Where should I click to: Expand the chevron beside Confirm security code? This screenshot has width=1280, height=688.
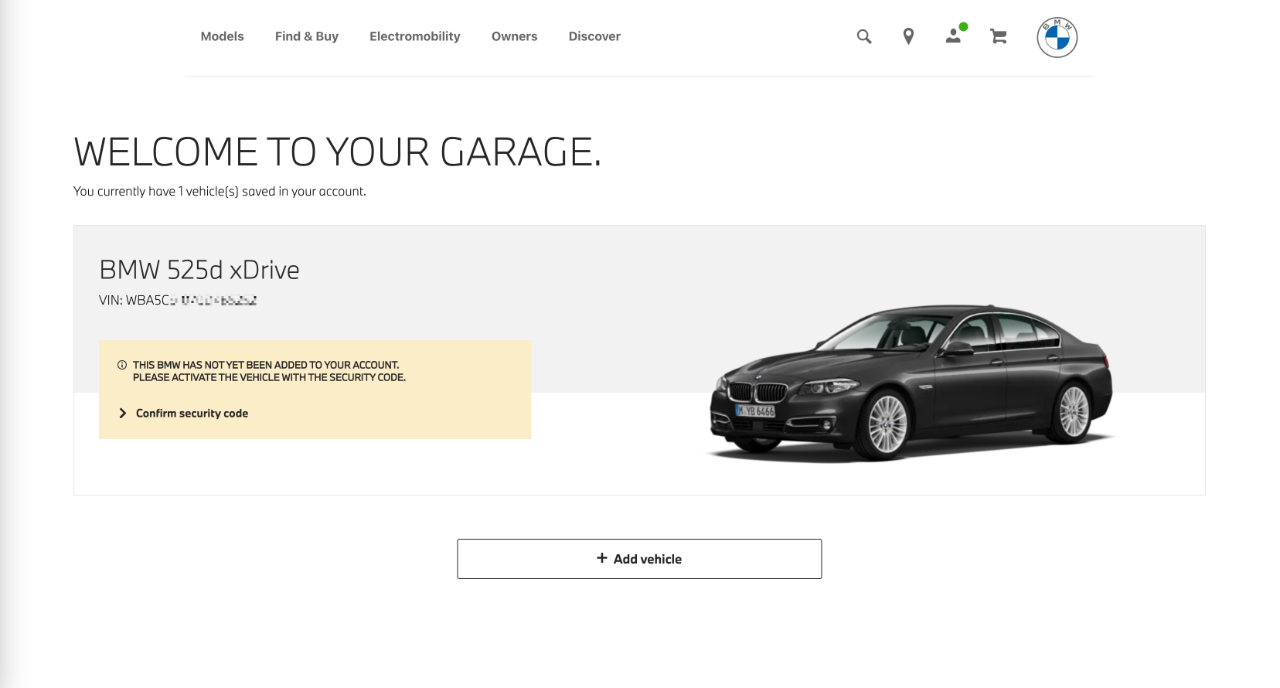pyautogui.click(x=123, y=413)
